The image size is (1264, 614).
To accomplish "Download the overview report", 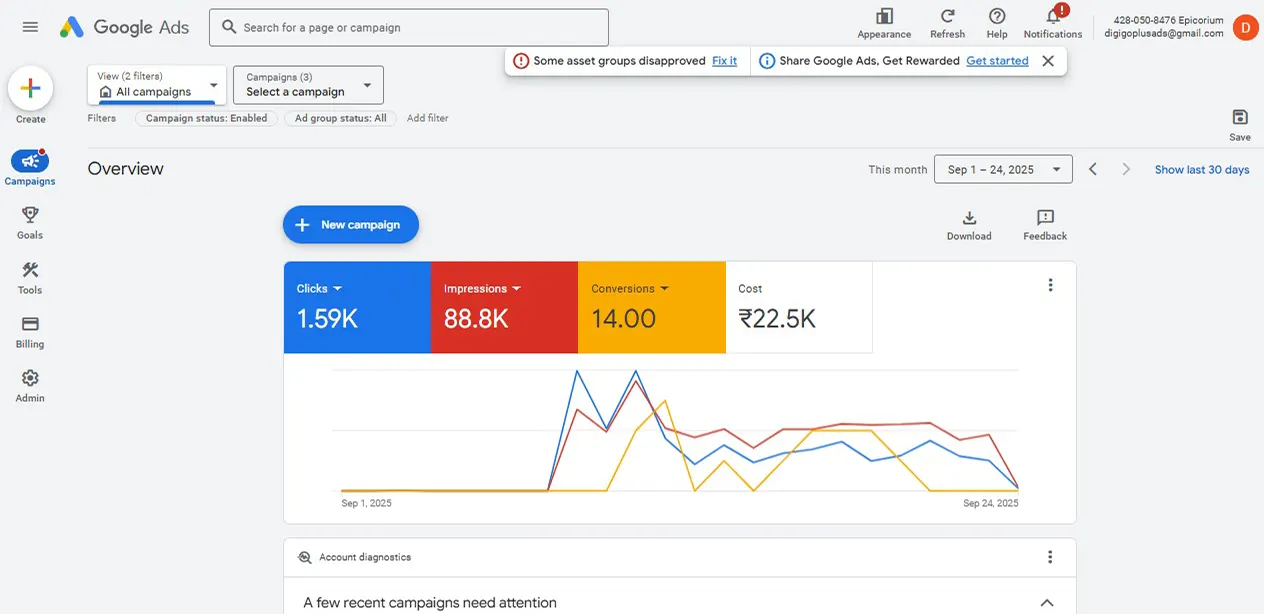I will point(968,225).
